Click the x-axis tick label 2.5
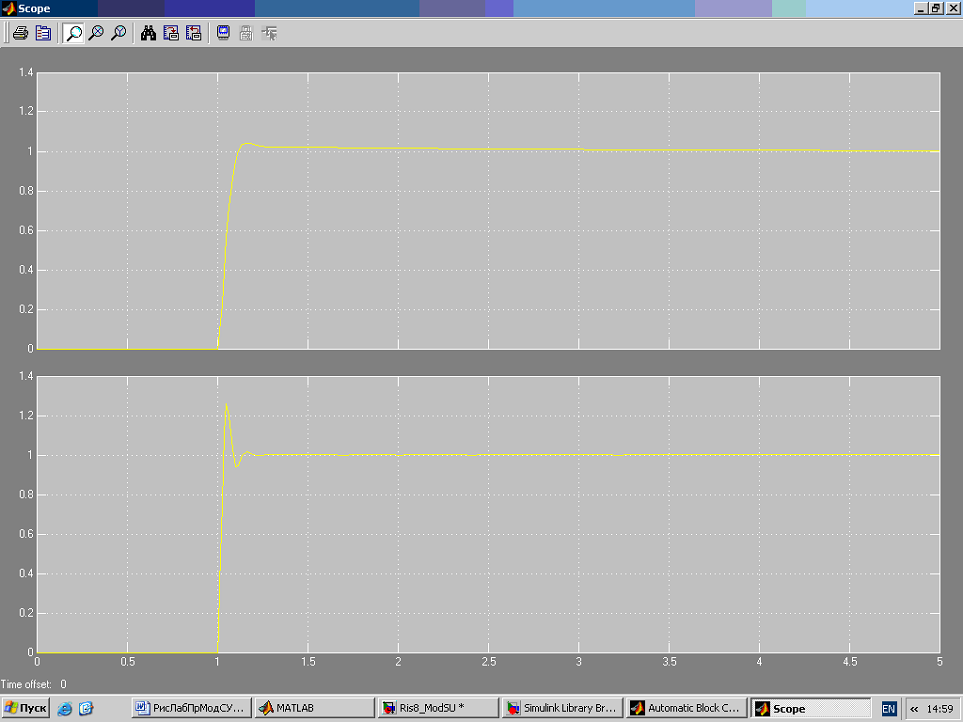 [x=488, y=662]
